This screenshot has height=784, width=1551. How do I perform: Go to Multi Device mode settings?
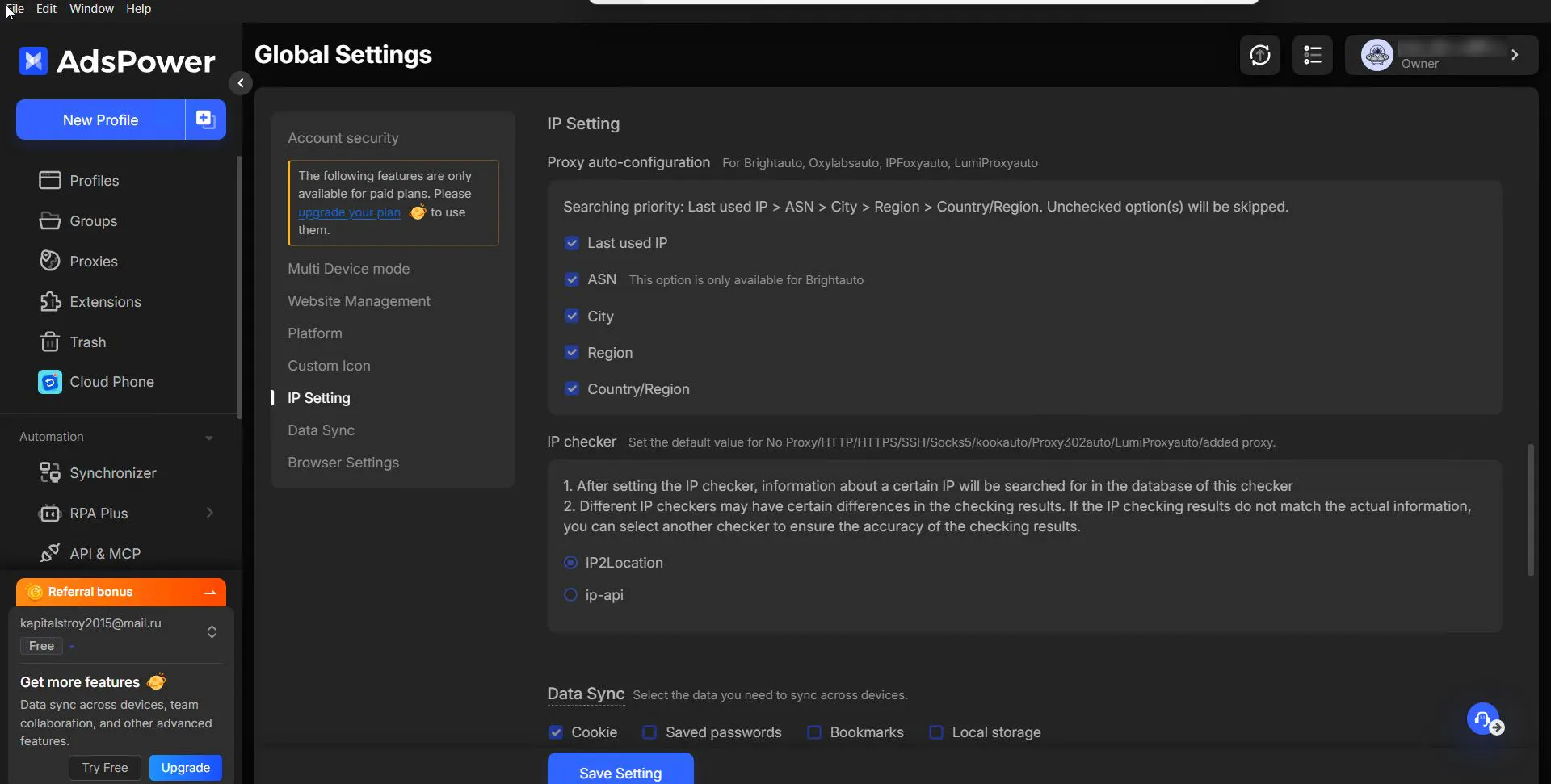pos(348,269)
